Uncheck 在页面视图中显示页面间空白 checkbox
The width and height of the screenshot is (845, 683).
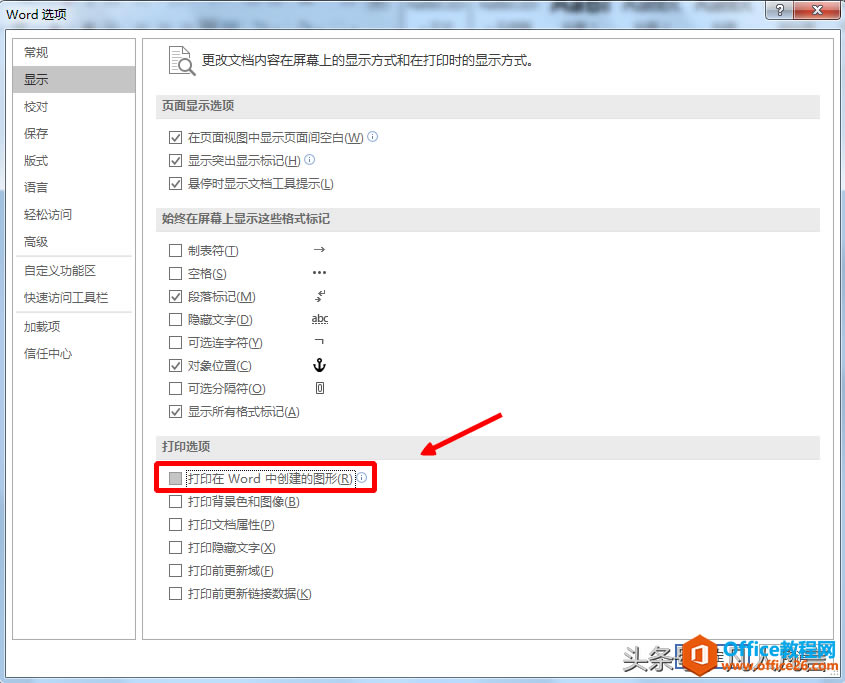(x=175, y=137)
